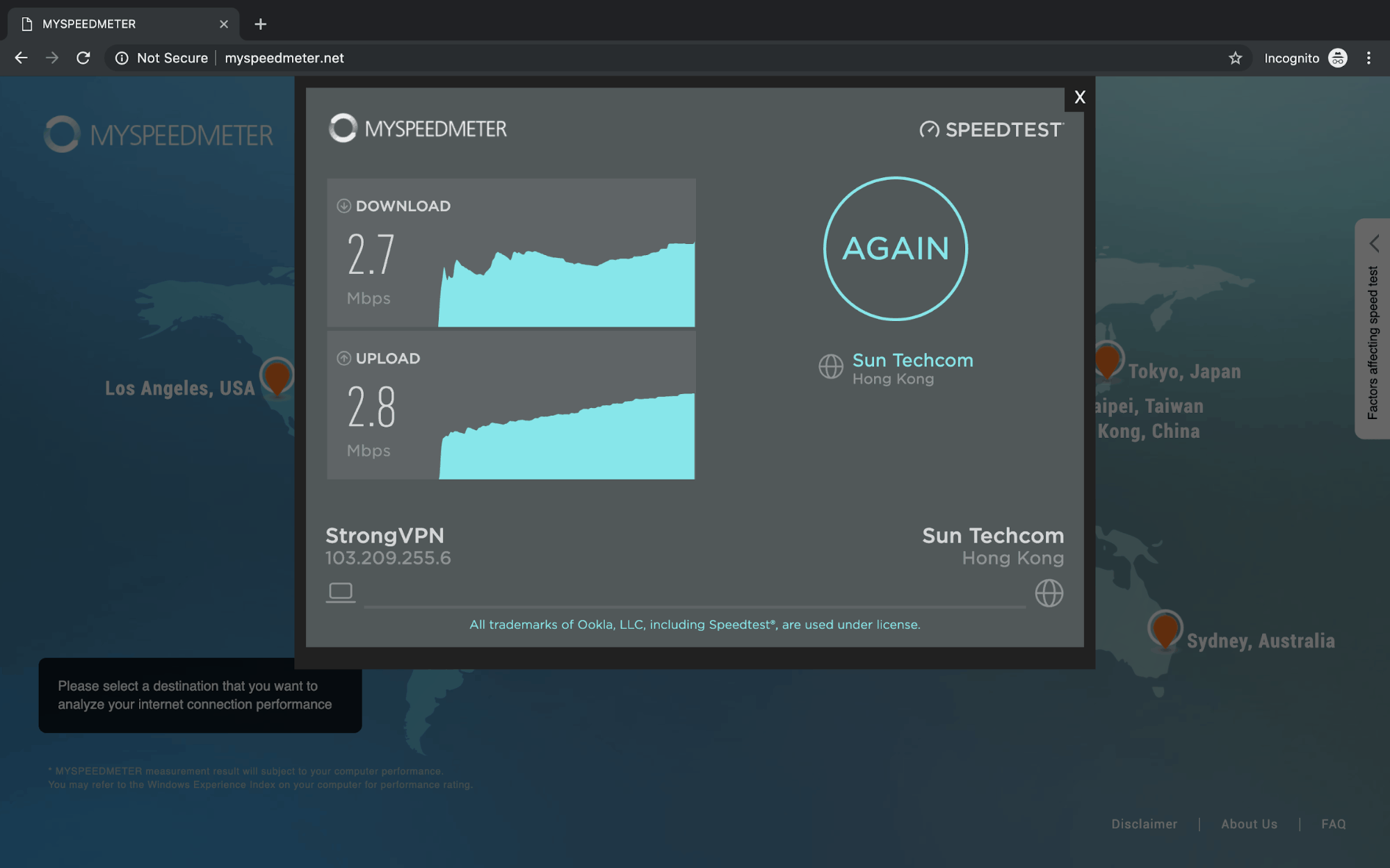Click the download arrow icon
This screenshot has width=1390, height=868.
(344, 206)
